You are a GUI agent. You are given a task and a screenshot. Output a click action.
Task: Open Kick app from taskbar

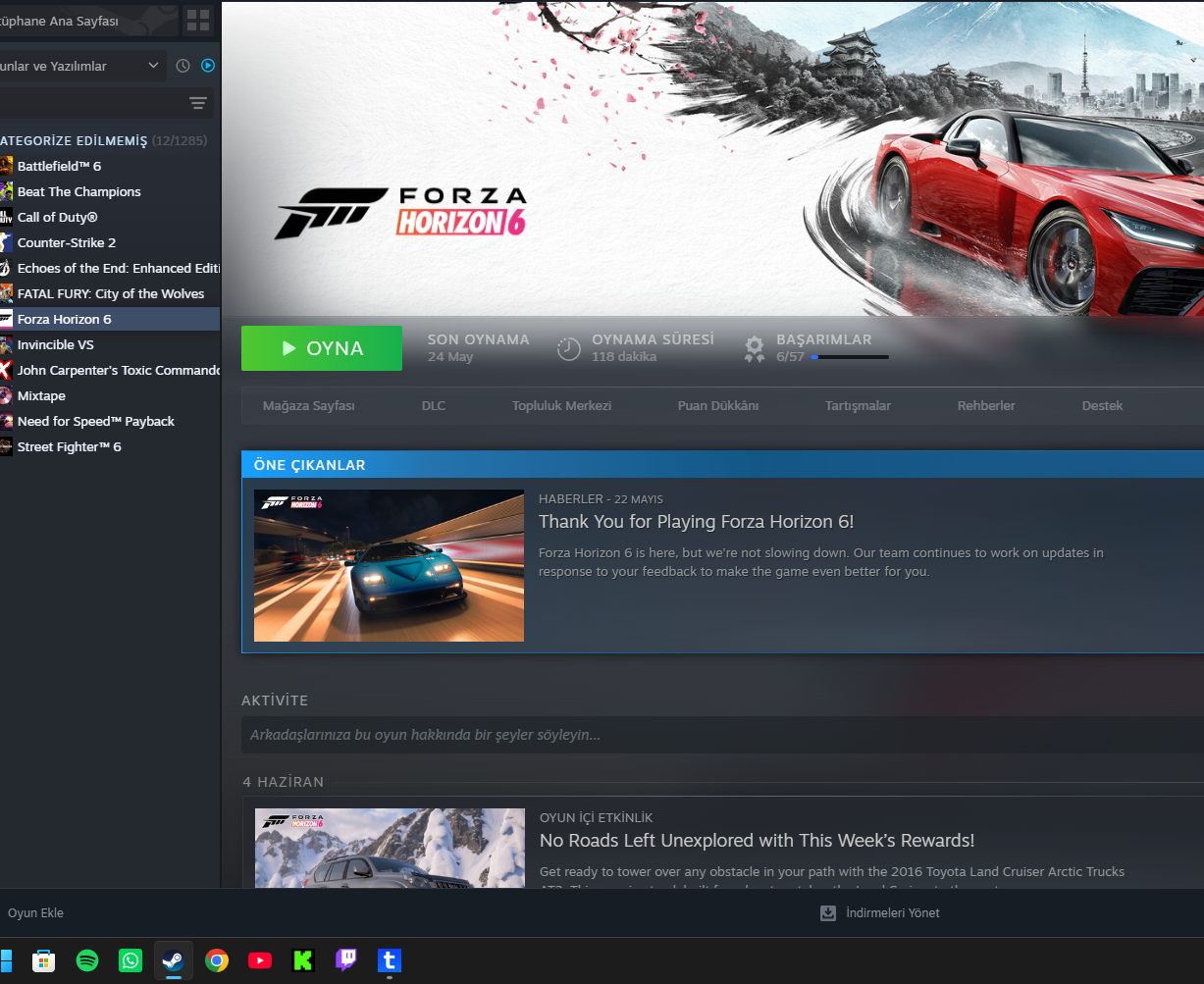click(x=303, y=960)
